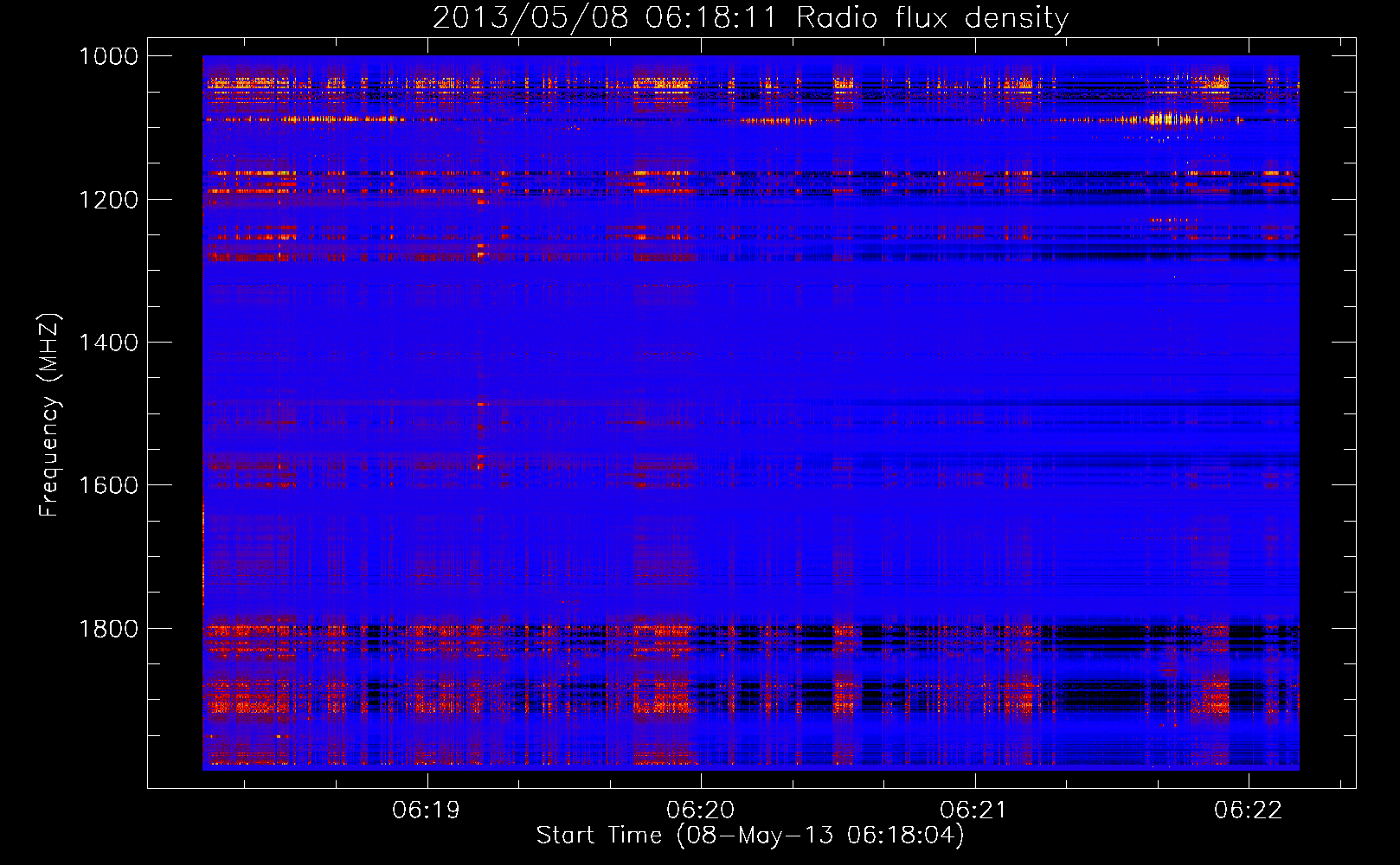Click the 1400 frequency tick label
1400x865 pixels.
[x=108, y=343]
